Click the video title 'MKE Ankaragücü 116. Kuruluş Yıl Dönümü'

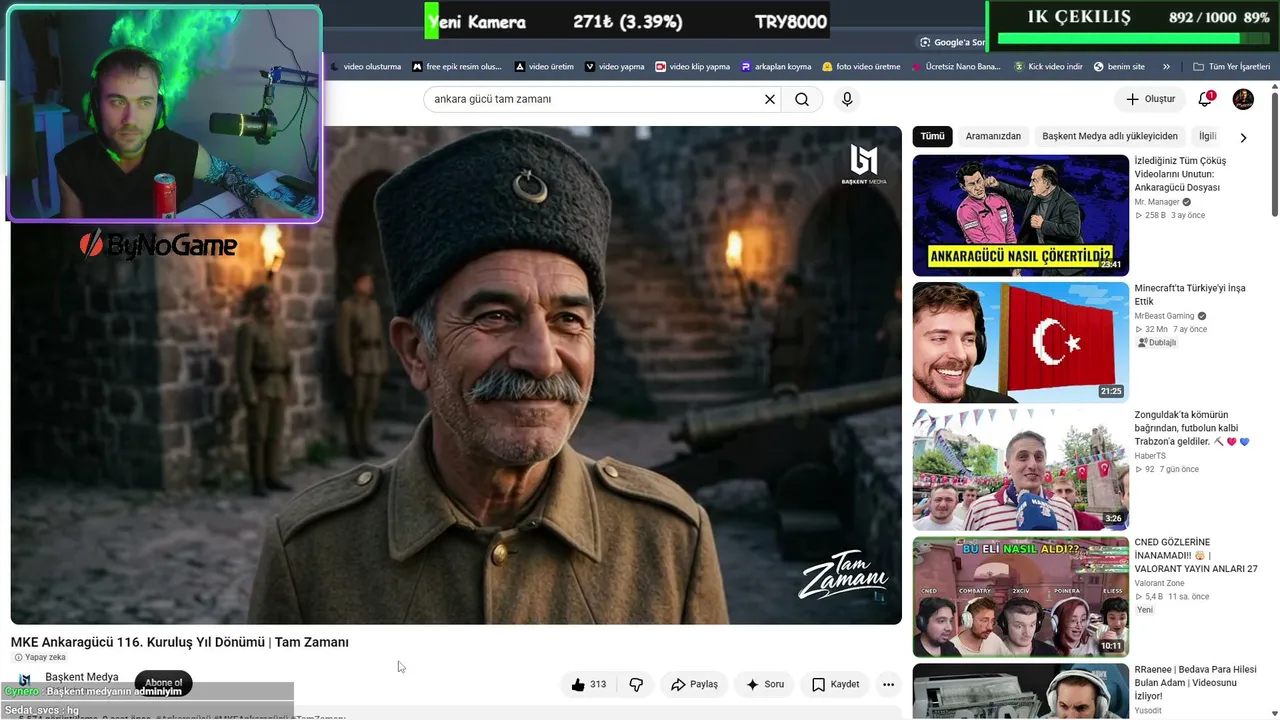pyautogui.click(x=180, y=642)
